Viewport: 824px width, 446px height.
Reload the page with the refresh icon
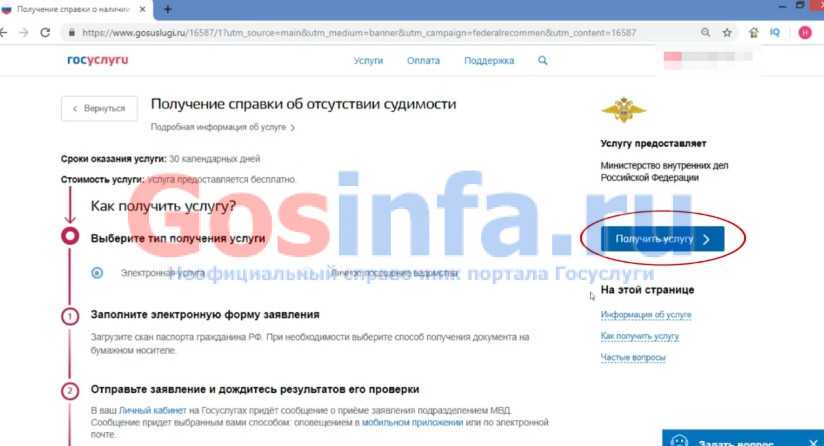click(x=45, y=33)
